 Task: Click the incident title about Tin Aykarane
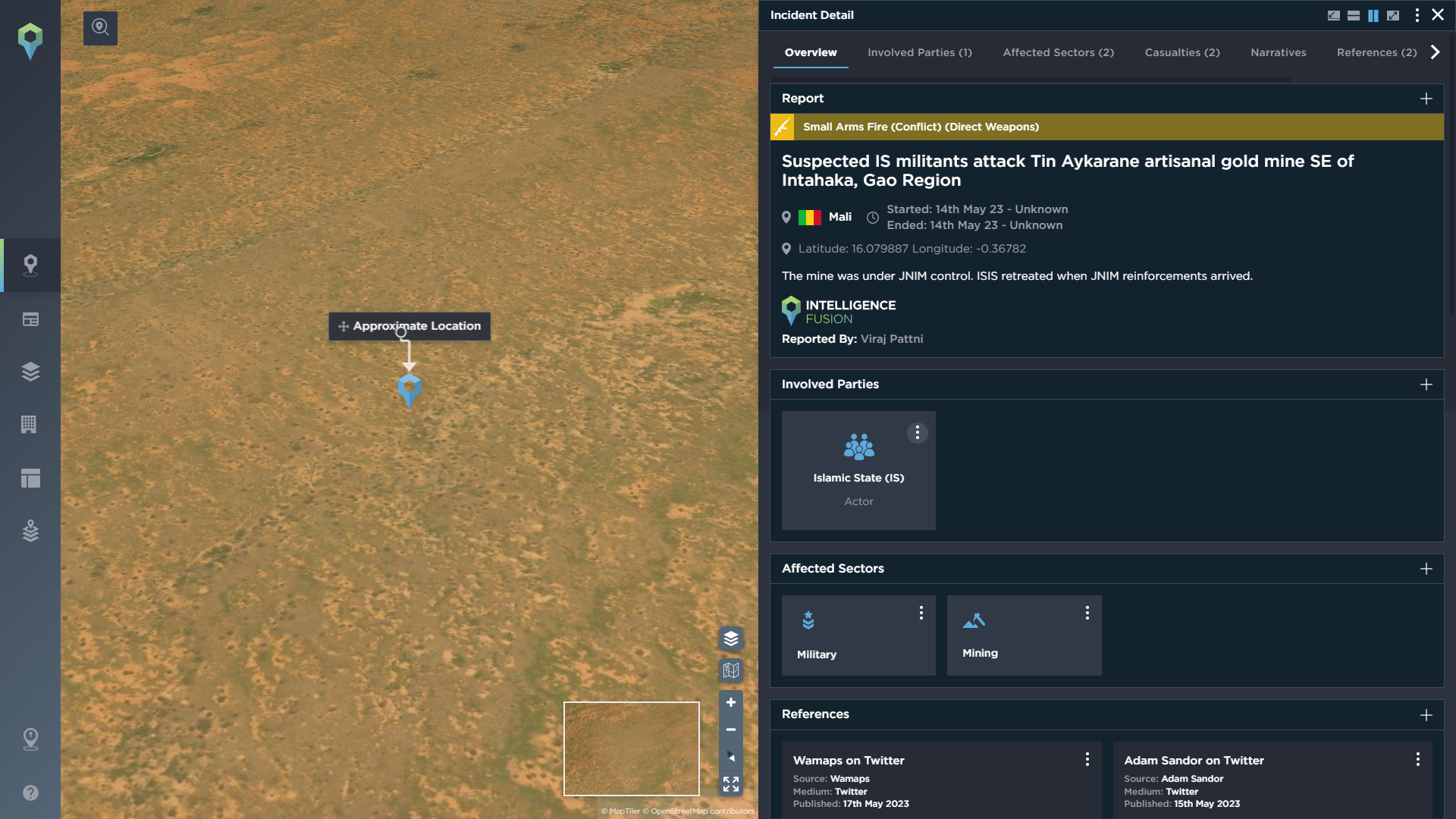1068,171
